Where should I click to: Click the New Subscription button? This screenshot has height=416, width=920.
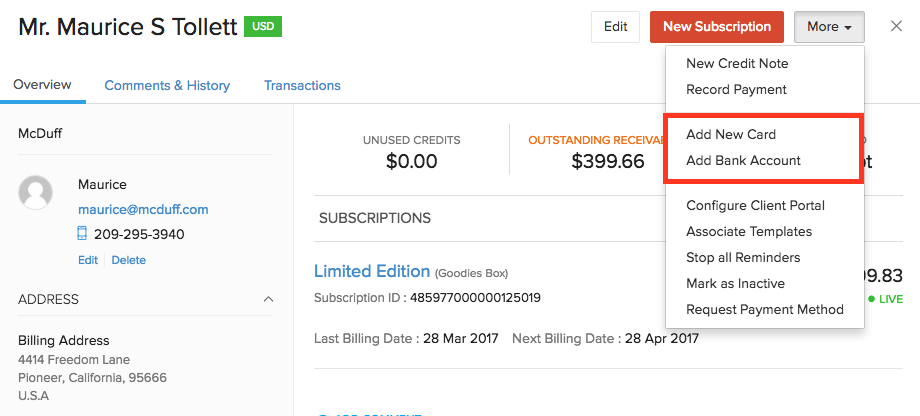point(717,27)
